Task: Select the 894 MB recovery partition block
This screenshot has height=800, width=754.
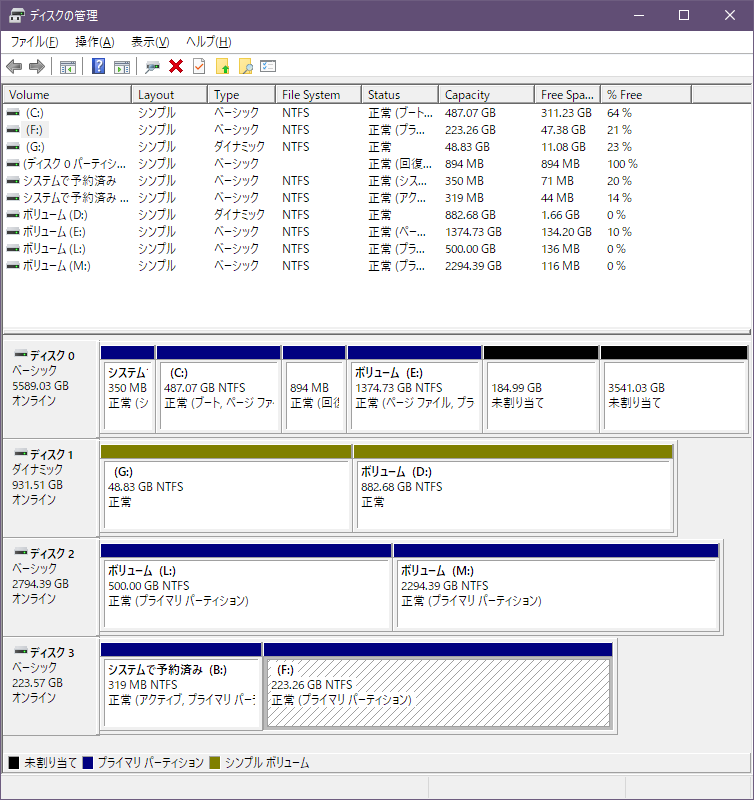Action: (x=314, y=389)
